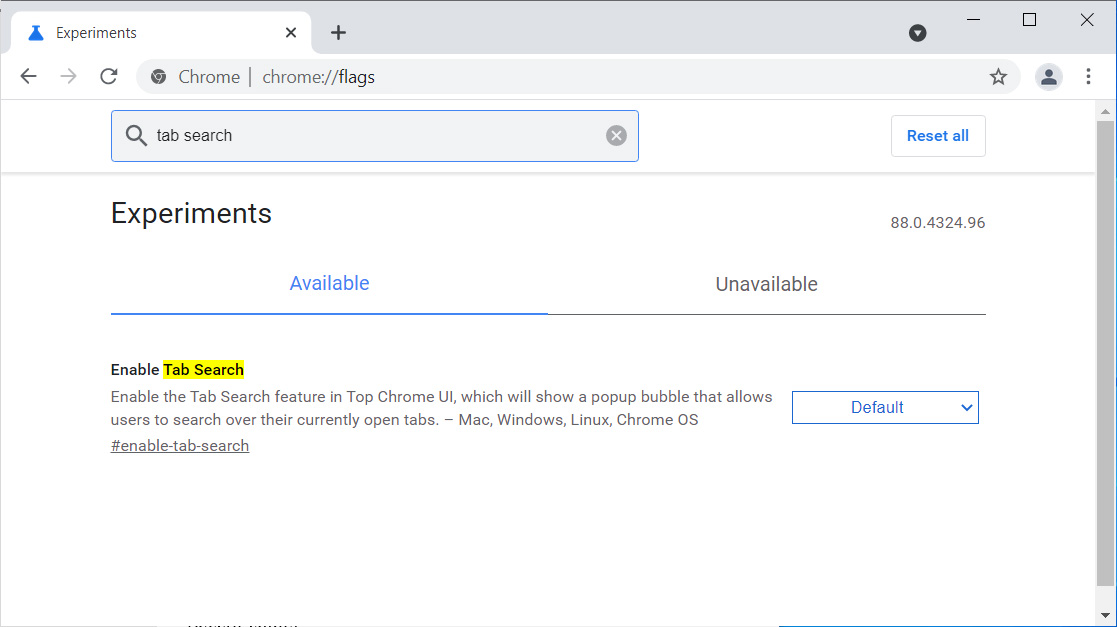Screen dimensions: 1117x627
Task: Clear the flags search box text
Action: point(616,135)
